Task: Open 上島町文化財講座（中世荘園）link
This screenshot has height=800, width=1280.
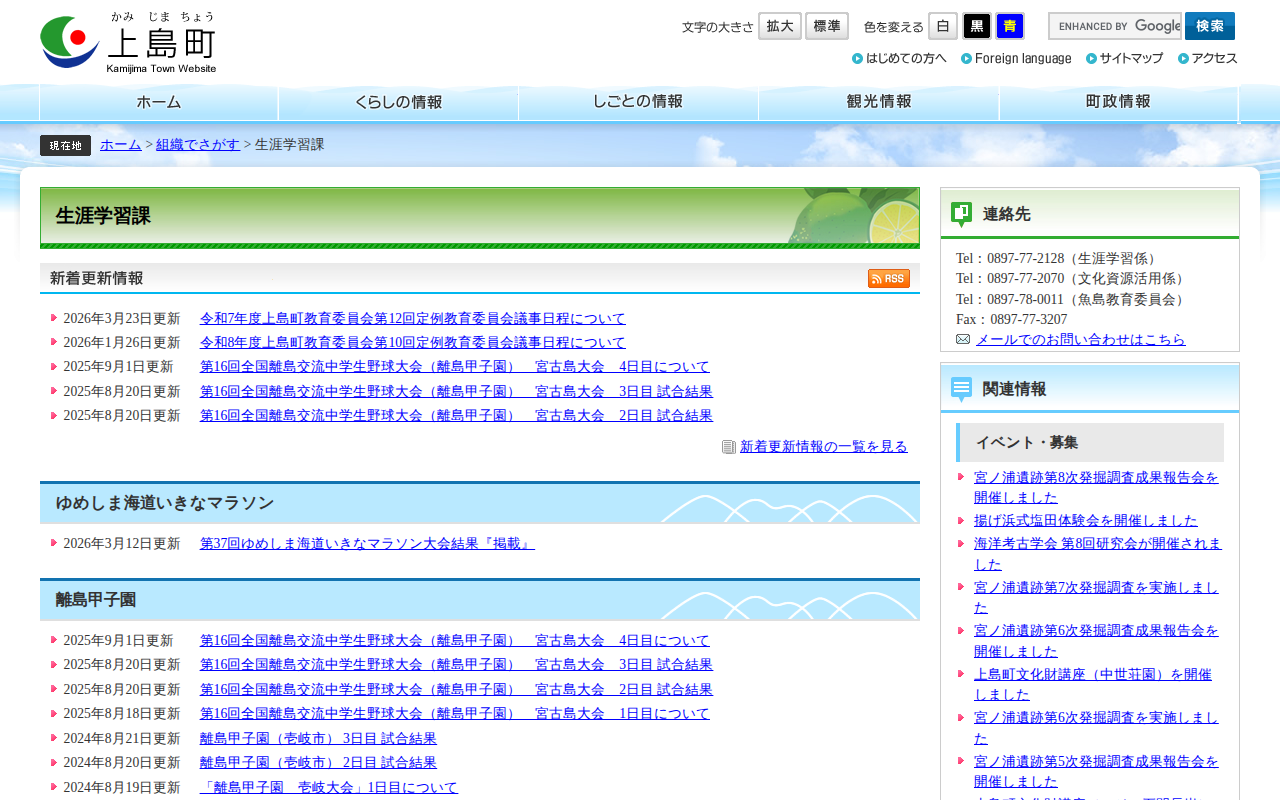Action: (x=1093, y=685)
